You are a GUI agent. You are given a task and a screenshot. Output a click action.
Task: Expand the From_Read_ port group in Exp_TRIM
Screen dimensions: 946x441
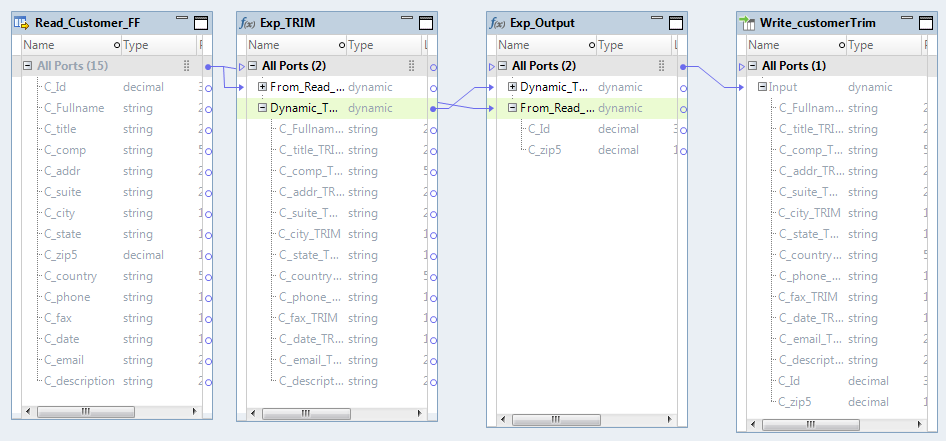pyautogui.click(x=262, y=87)
